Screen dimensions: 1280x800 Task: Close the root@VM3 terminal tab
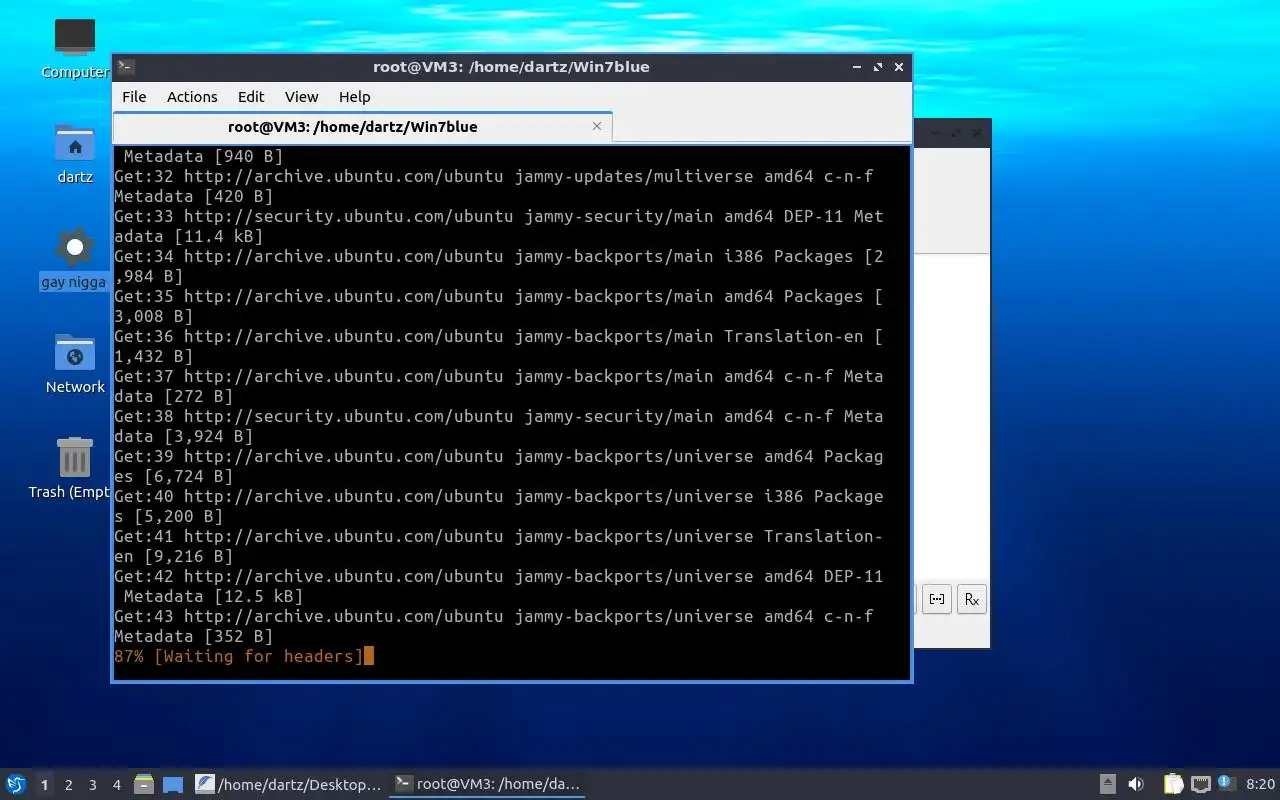pyautogui.click(x=597, y=126)
